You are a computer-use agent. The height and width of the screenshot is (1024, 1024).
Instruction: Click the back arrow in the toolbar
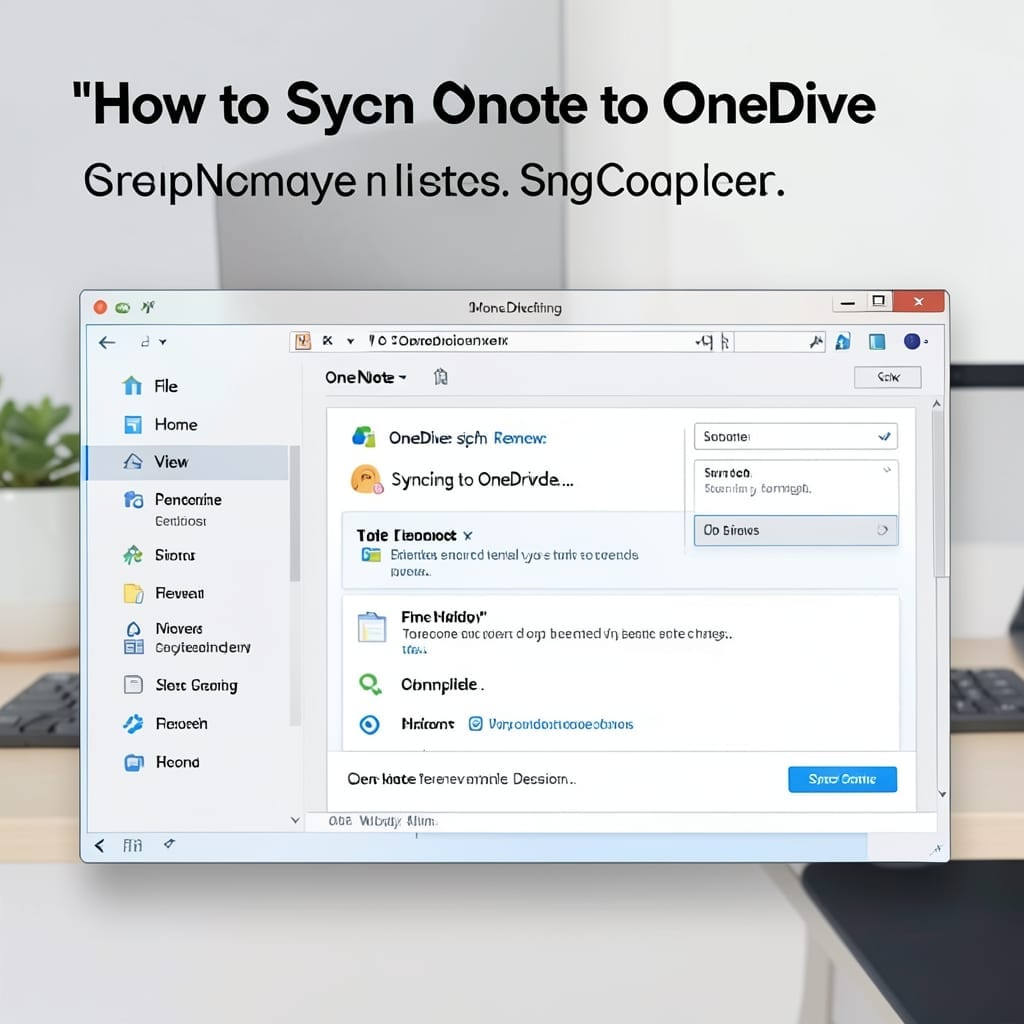(107, 342)
